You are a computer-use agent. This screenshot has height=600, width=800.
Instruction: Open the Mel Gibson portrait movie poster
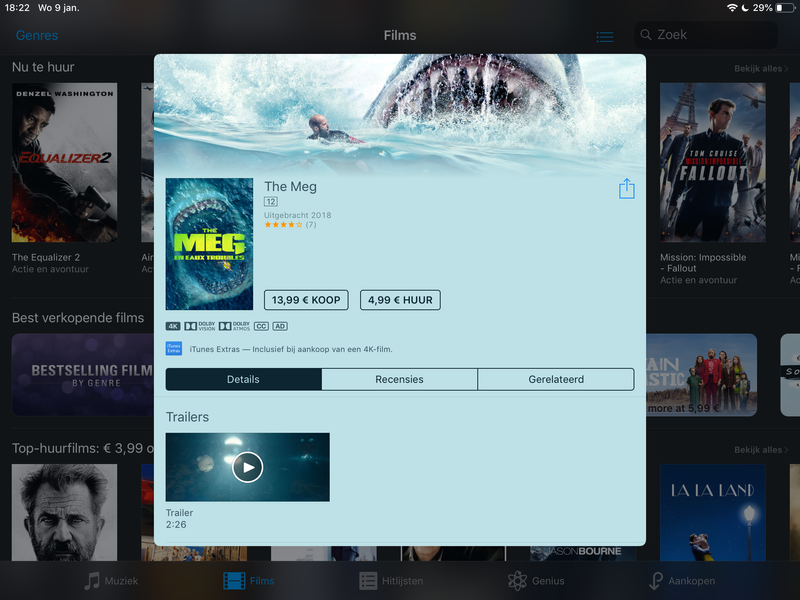(64, 512)
